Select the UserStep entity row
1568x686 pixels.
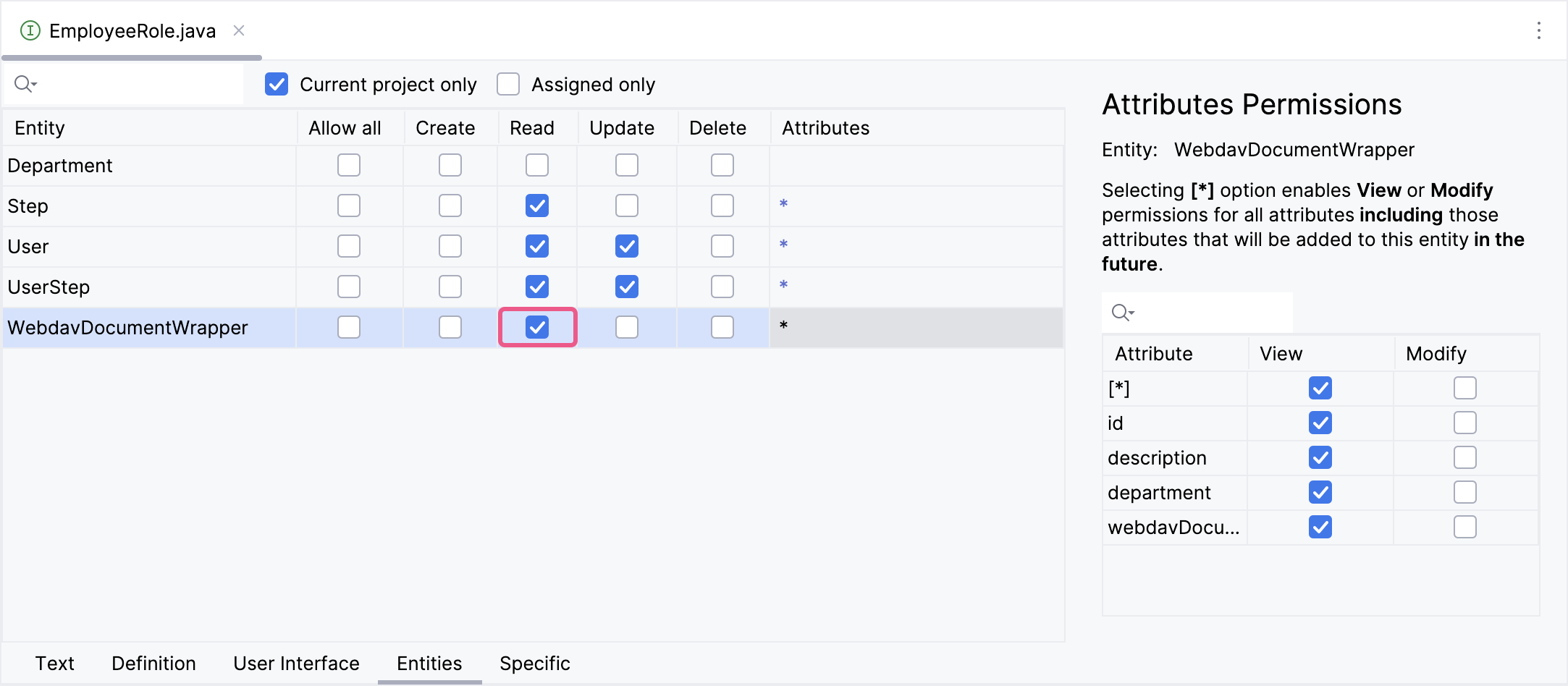[49, 287]
